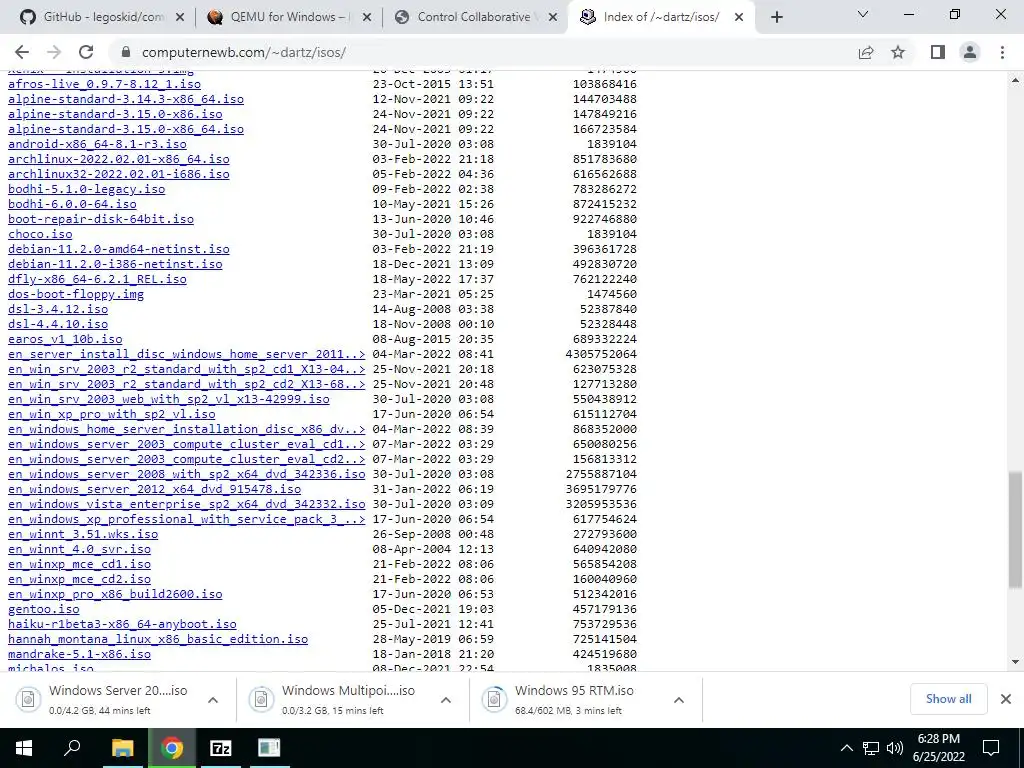Download choco.iso
This screenshot has height=768, width=1024.
(x=40, y=234)
